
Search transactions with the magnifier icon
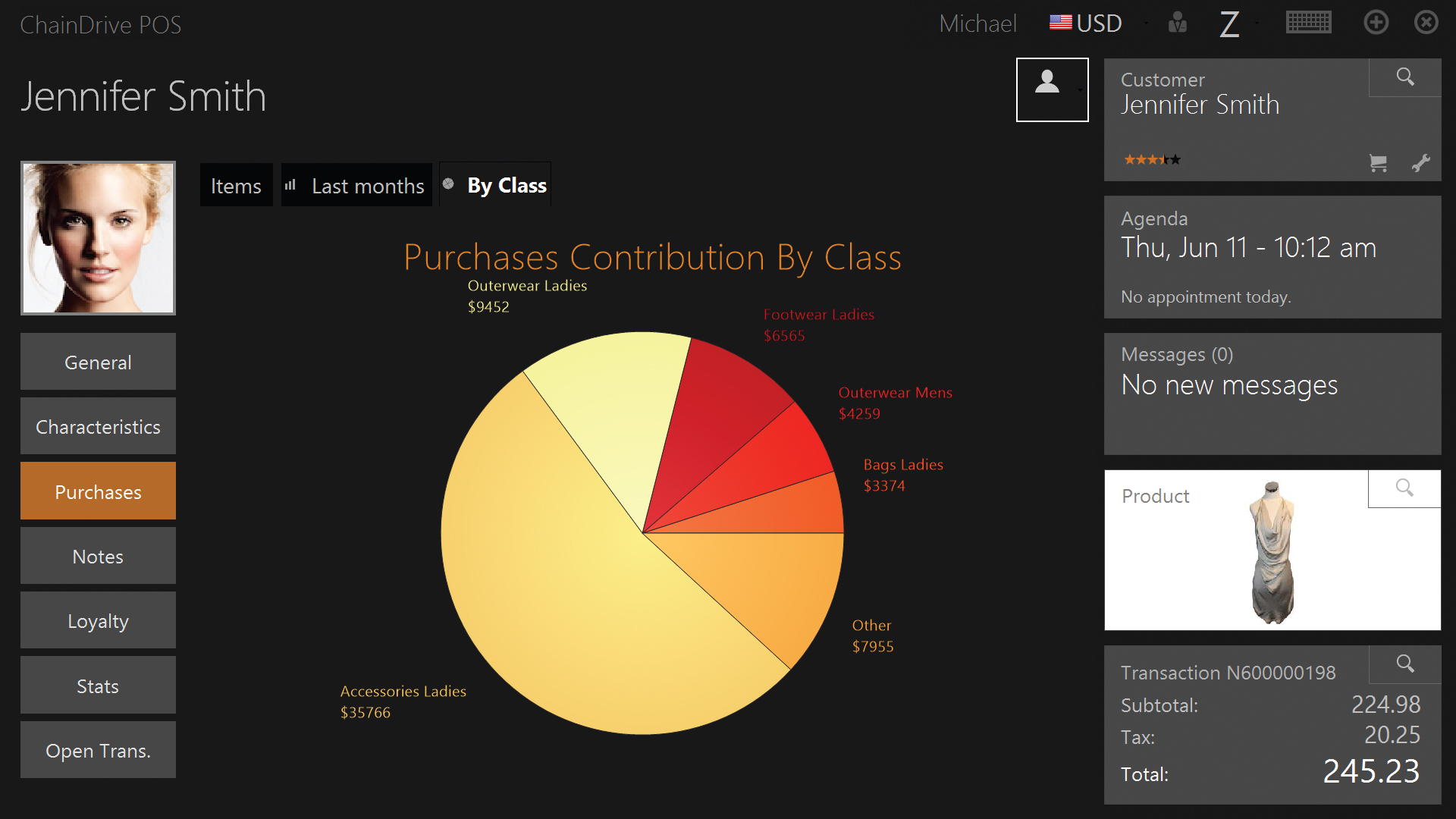coord(1404,664)
